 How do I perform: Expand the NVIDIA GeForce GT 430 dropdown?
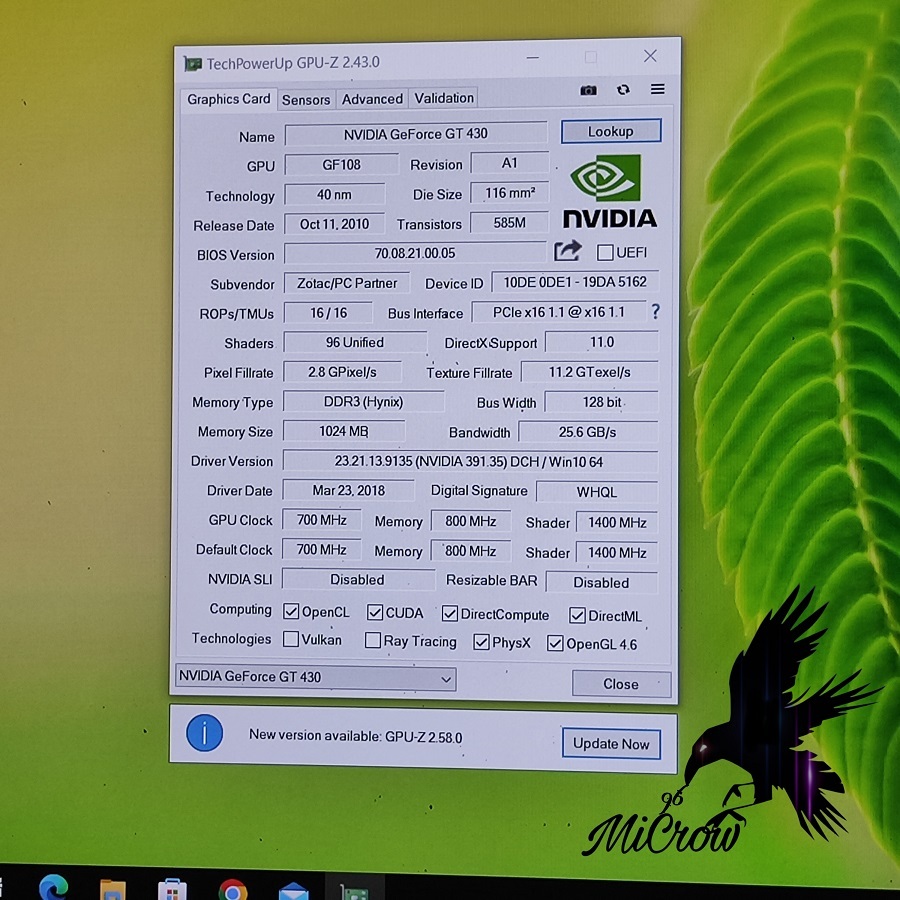click(x=446, y=679)
